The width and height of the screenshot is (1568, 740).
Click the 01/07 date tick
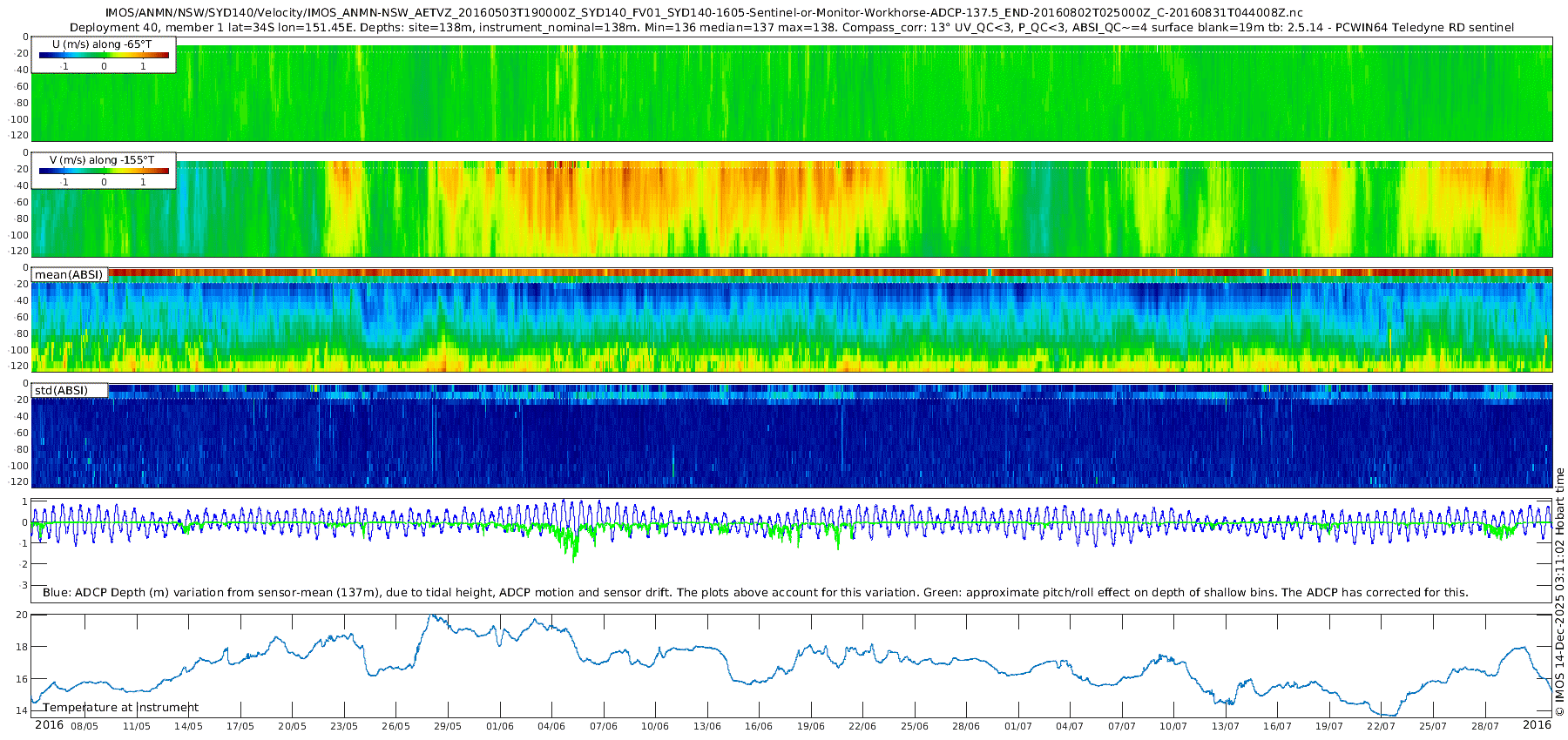point(1018,726)
